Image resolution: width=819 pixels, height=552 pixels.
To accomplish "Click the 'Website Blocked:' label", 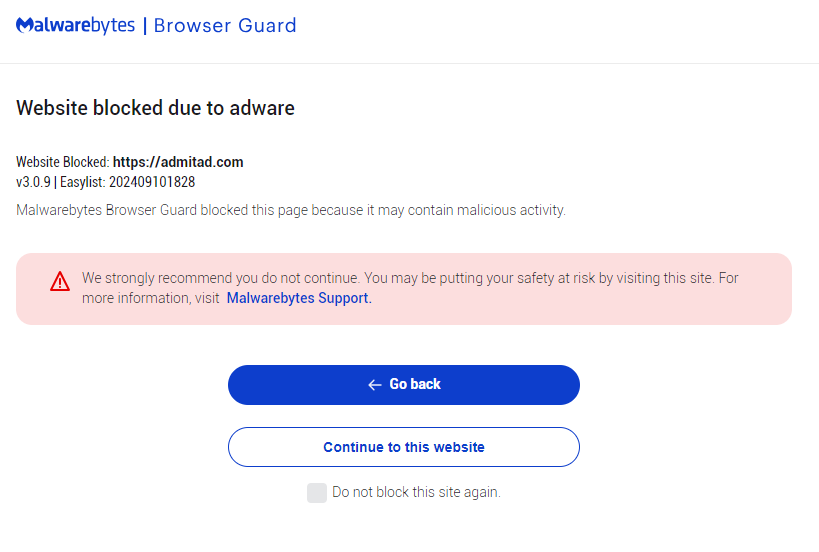I will tap(62, 162).
